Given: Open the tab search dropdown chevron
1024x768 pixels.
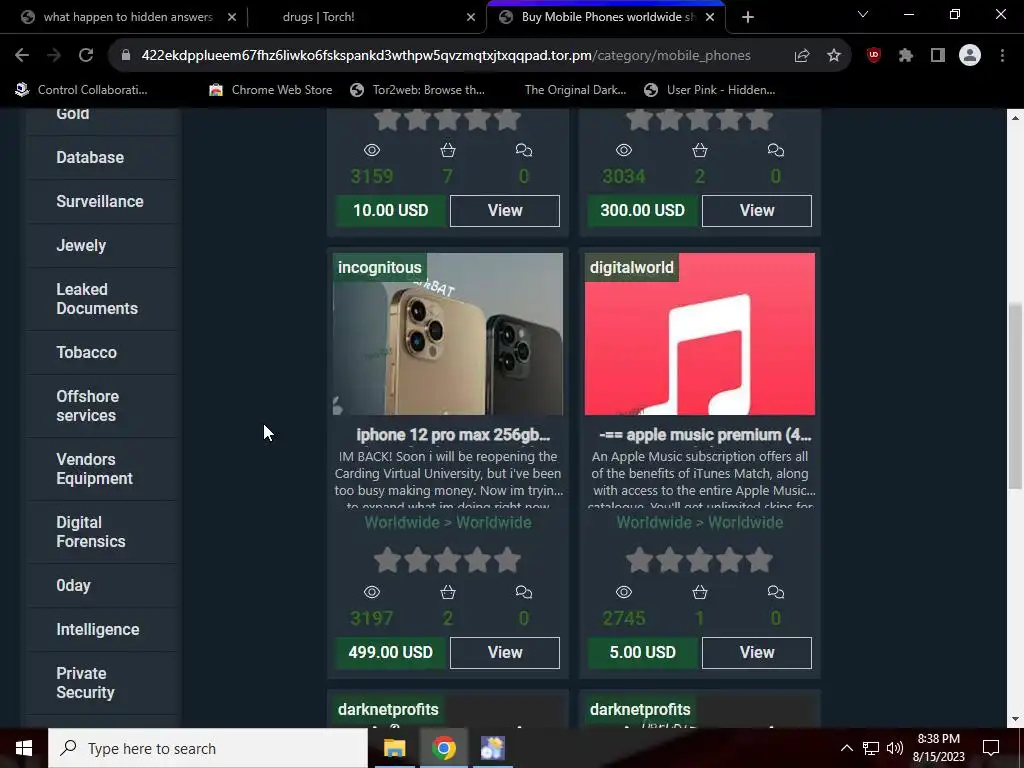Looking at the screenshot, I should (x=863, y=14).
